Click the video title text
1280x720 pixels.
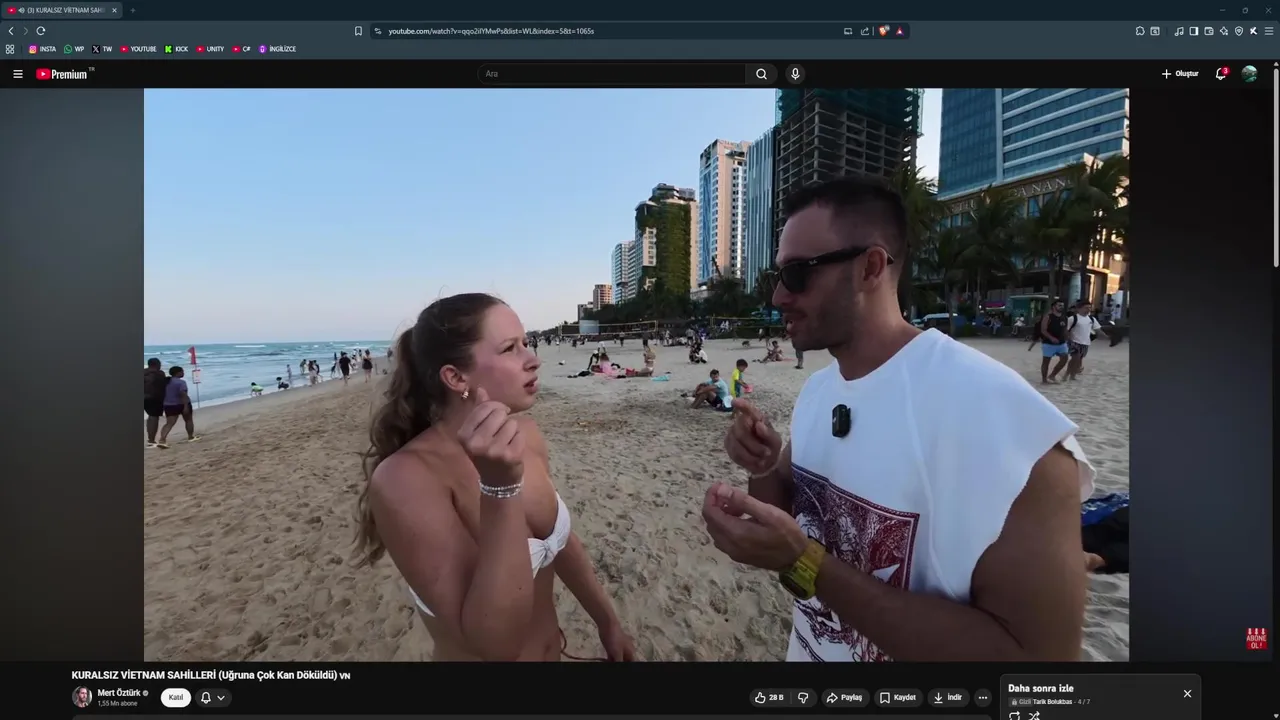[211, 675]
